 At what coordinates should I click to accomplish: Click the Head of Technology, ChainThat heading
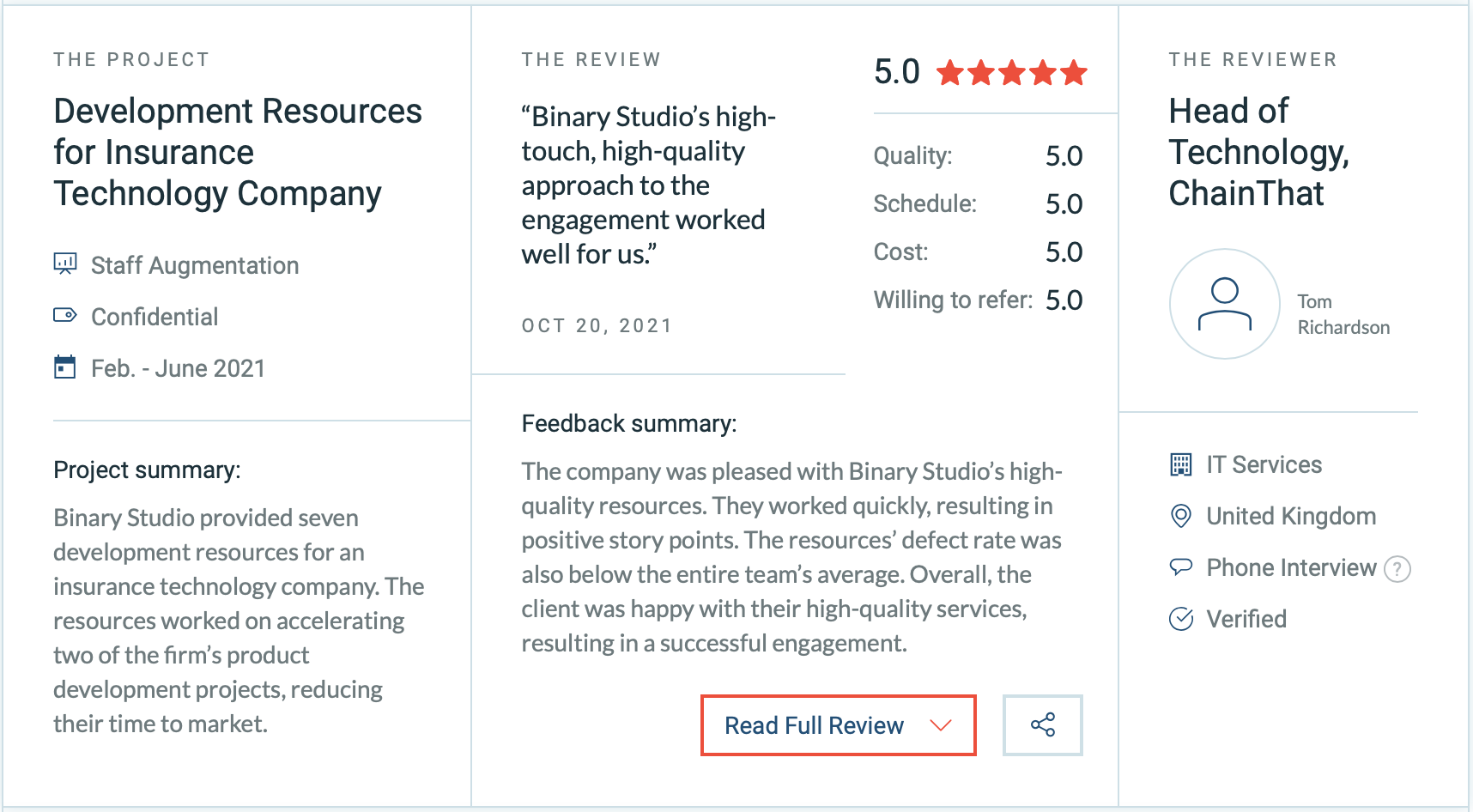pyautogui.click(x=1259, y=152)
